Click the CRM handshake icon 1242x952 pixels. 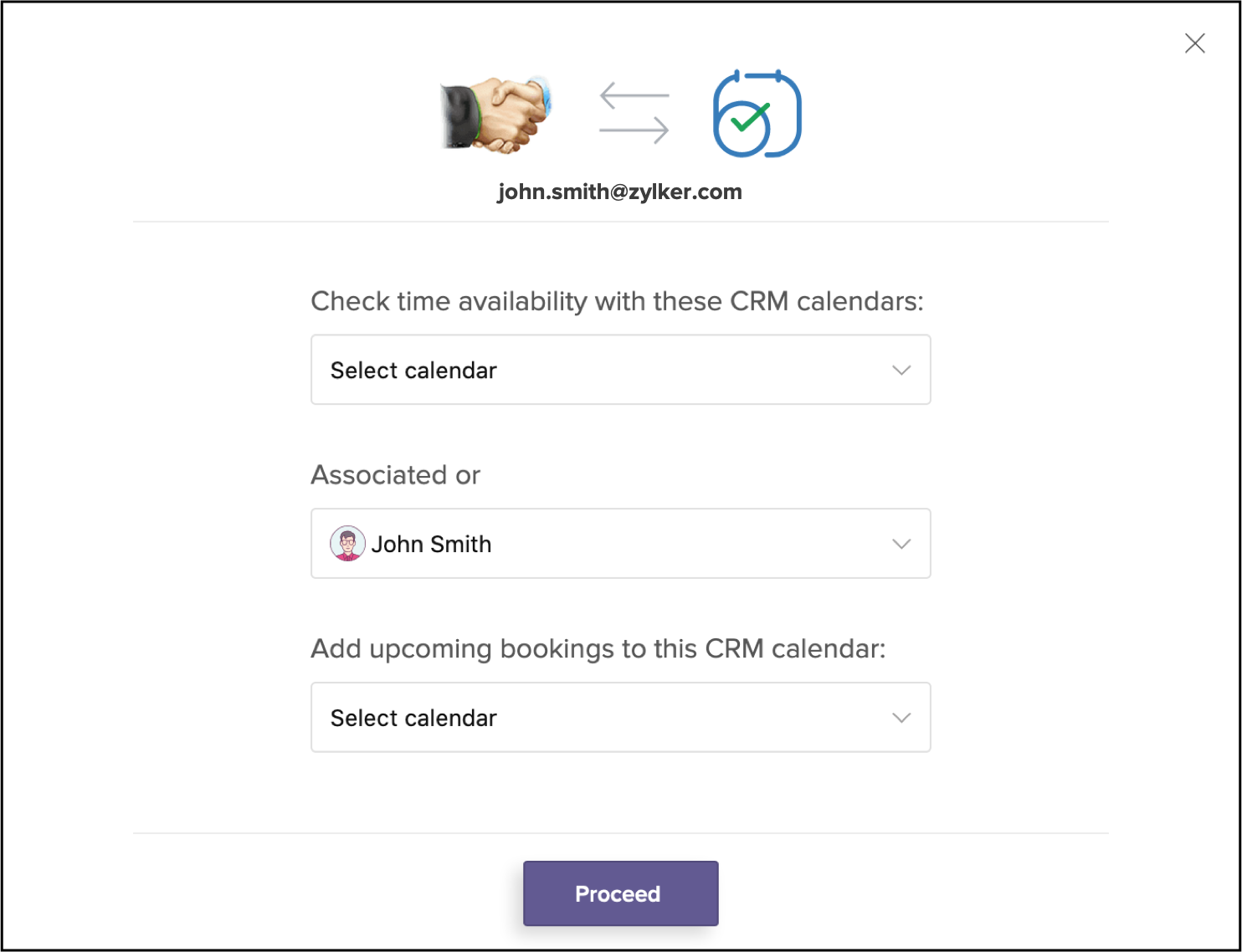496,114
